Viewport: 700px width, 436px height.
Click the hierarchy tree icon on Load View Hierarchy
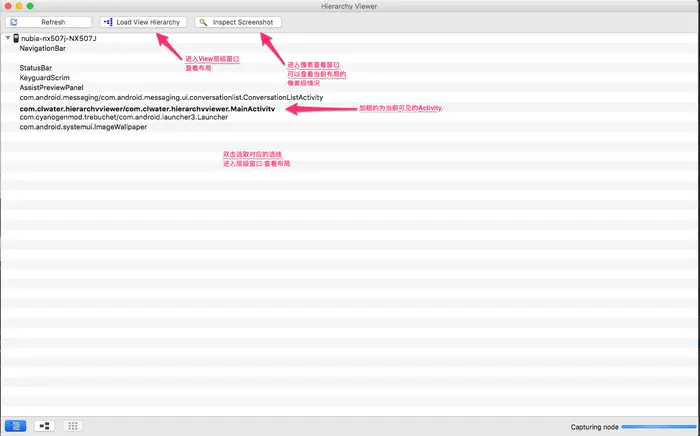[108, 22]
